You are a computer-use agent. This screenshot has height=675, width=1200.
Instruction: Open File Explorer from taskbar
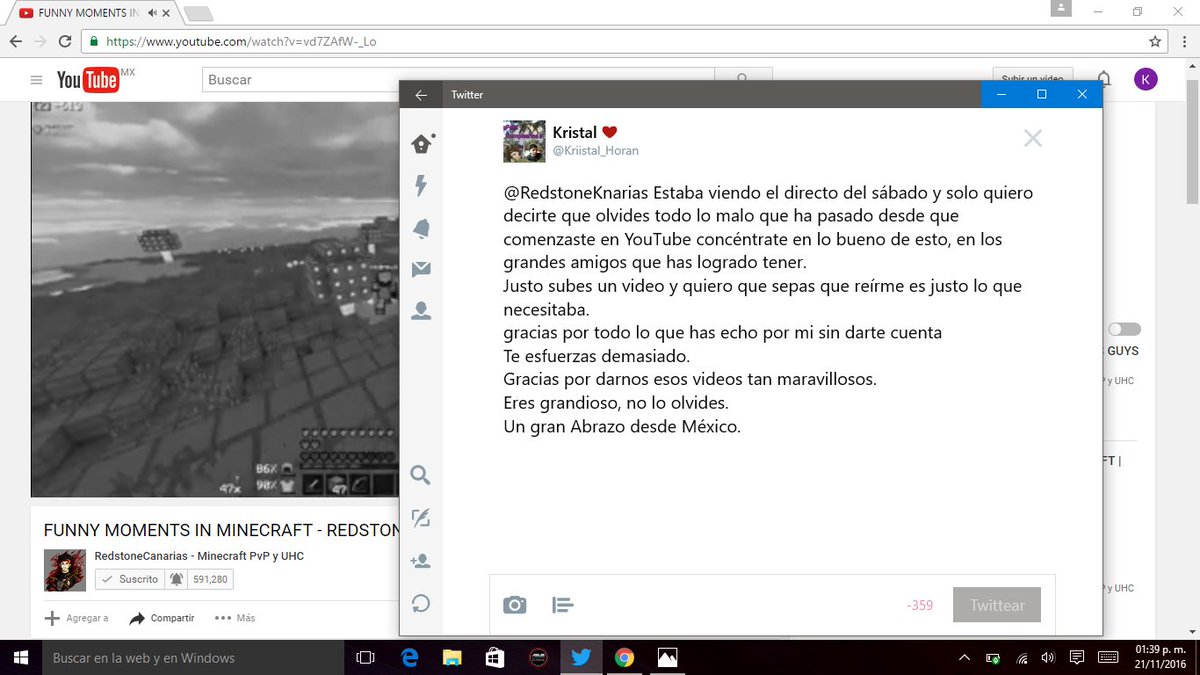pos(452,658)
